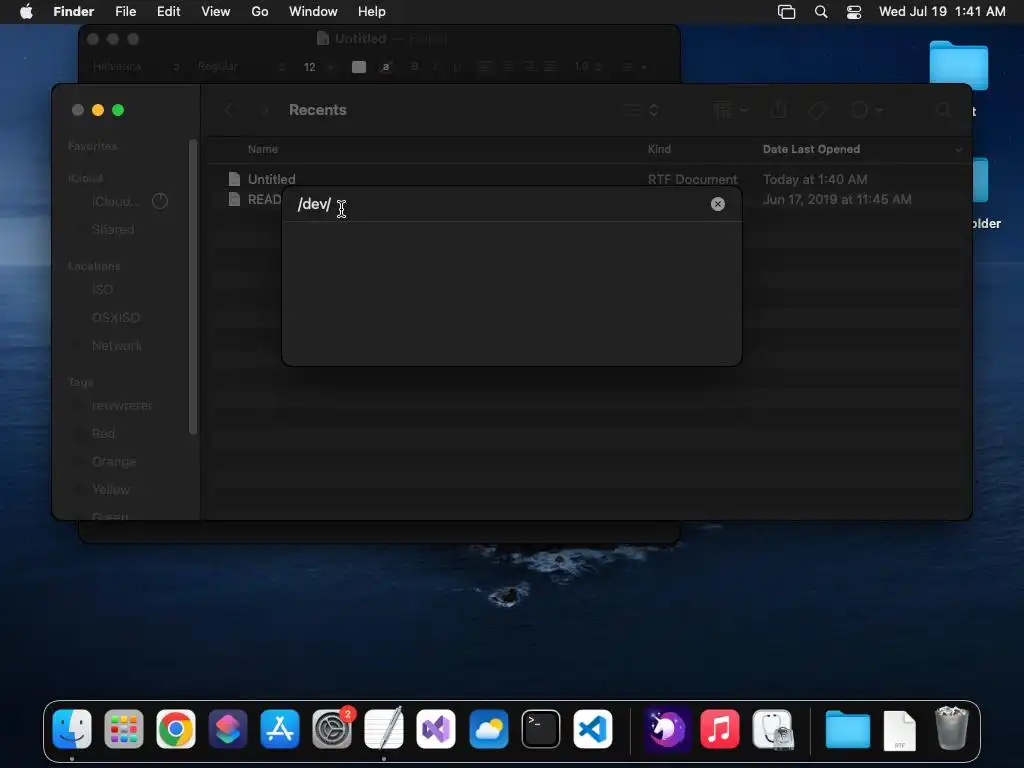Image resolution: width=1024 pixels, height=768 pixels.
Task: Open the Finder list view switcher
Action: pos(640,110)
